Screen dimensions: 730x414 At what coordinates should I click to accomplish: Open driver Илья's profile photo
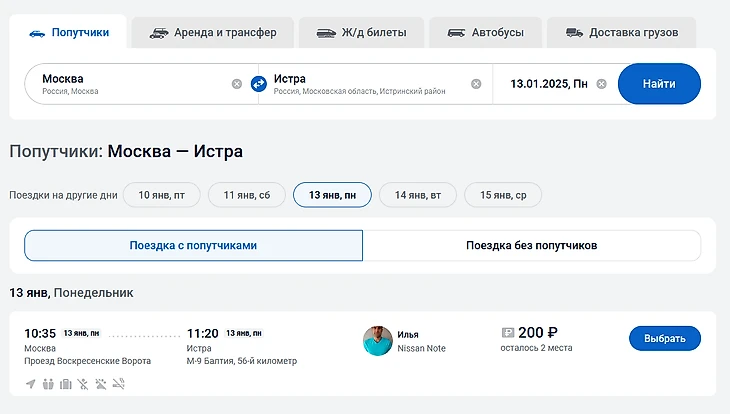coord(377,340)
